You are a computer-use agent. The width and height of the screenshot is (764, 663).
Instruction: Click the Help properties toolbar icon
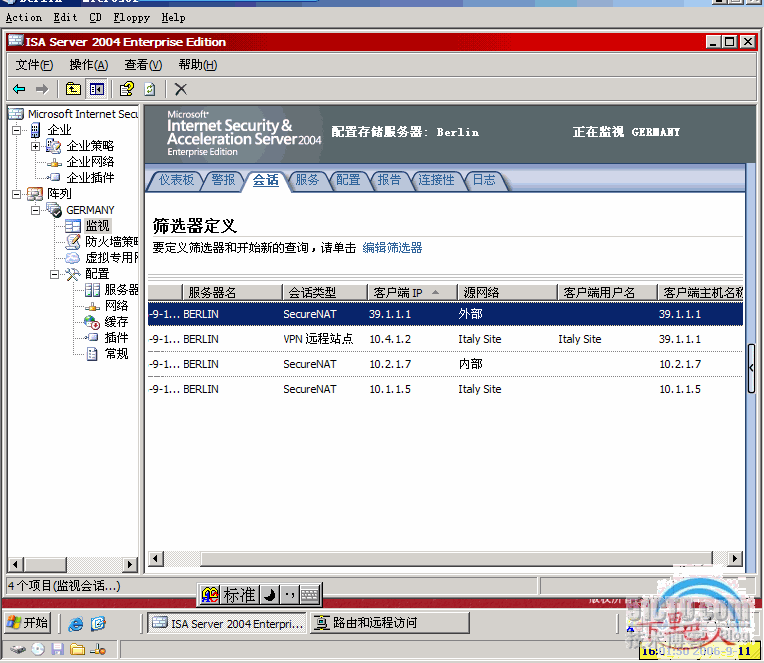click(127, 89)
